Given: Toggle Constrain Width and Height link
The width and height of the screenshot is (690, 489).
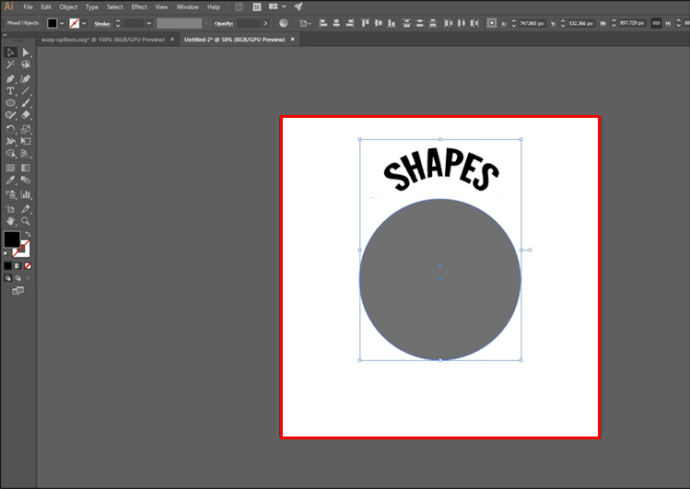Looking at the screenshot, I should (656, 23).
